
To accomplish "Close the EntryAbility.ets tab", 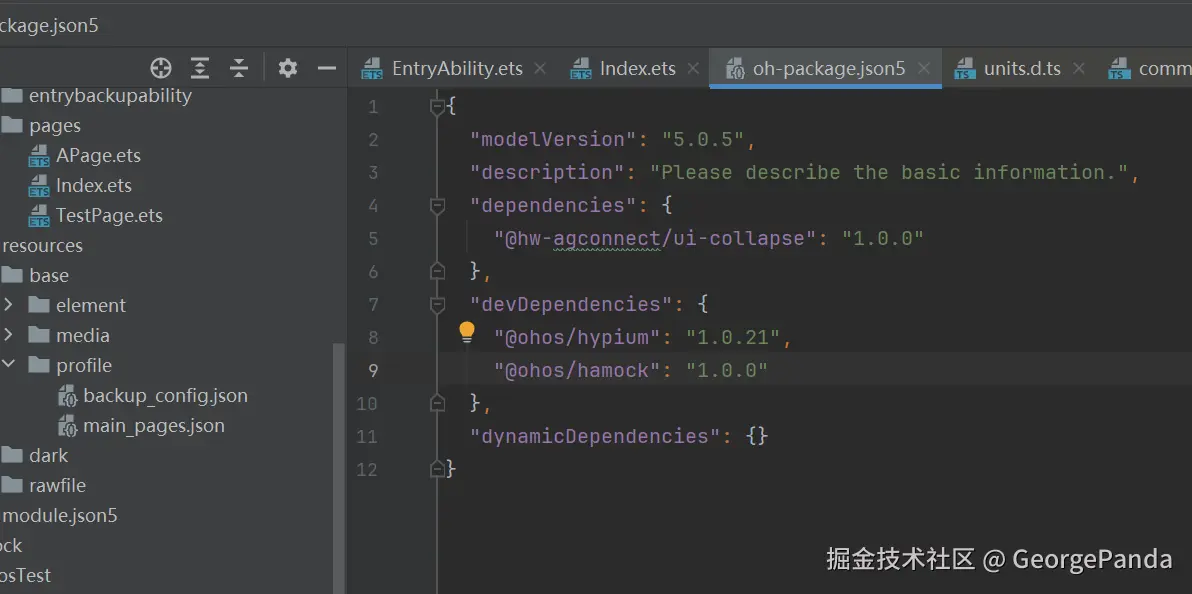I will [x=540, y=68].
